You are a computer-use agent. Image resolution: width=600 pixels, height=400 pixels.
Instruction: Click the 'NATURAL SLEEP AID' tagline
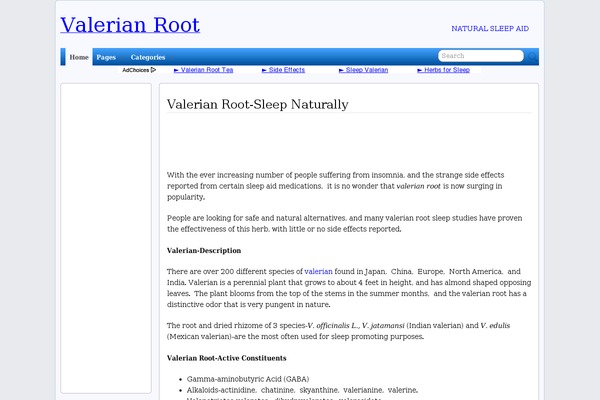click(490, 29)
